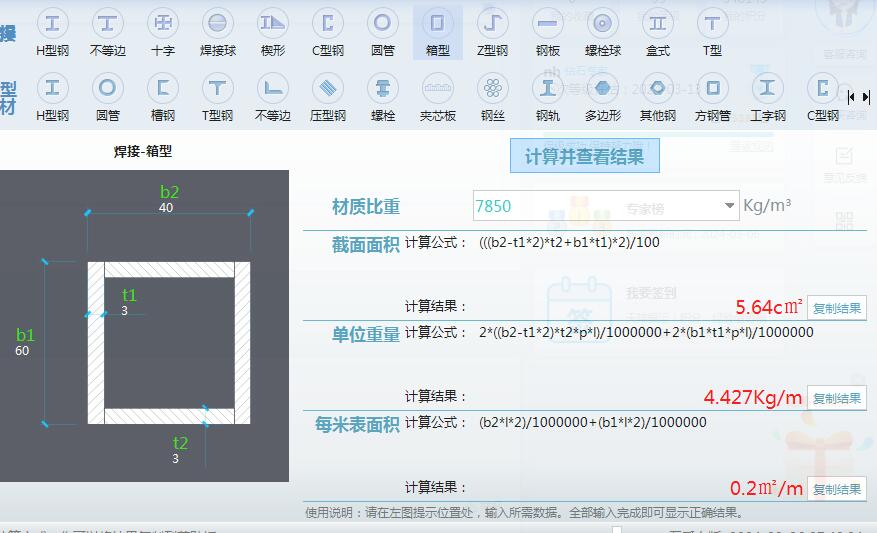Select the 方钢管 square tube icon
Image resolution: width=877 pixels, height=533 pixels.
[713, 97]
